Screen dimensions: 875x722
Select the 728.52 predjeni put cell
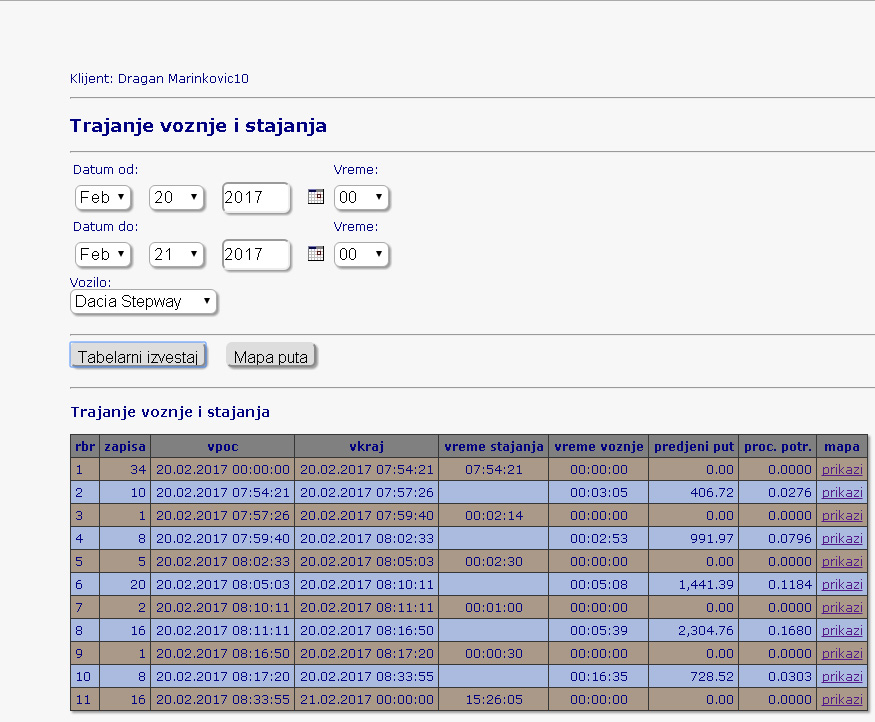pyautogui.click(x=694, y=676)
